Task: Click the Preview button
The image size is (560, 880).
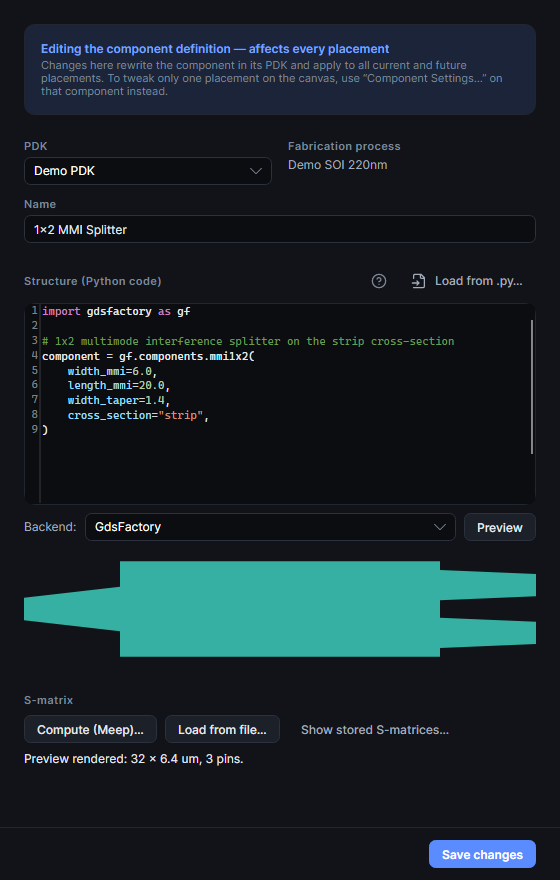Action: click(x=499, y=527)
